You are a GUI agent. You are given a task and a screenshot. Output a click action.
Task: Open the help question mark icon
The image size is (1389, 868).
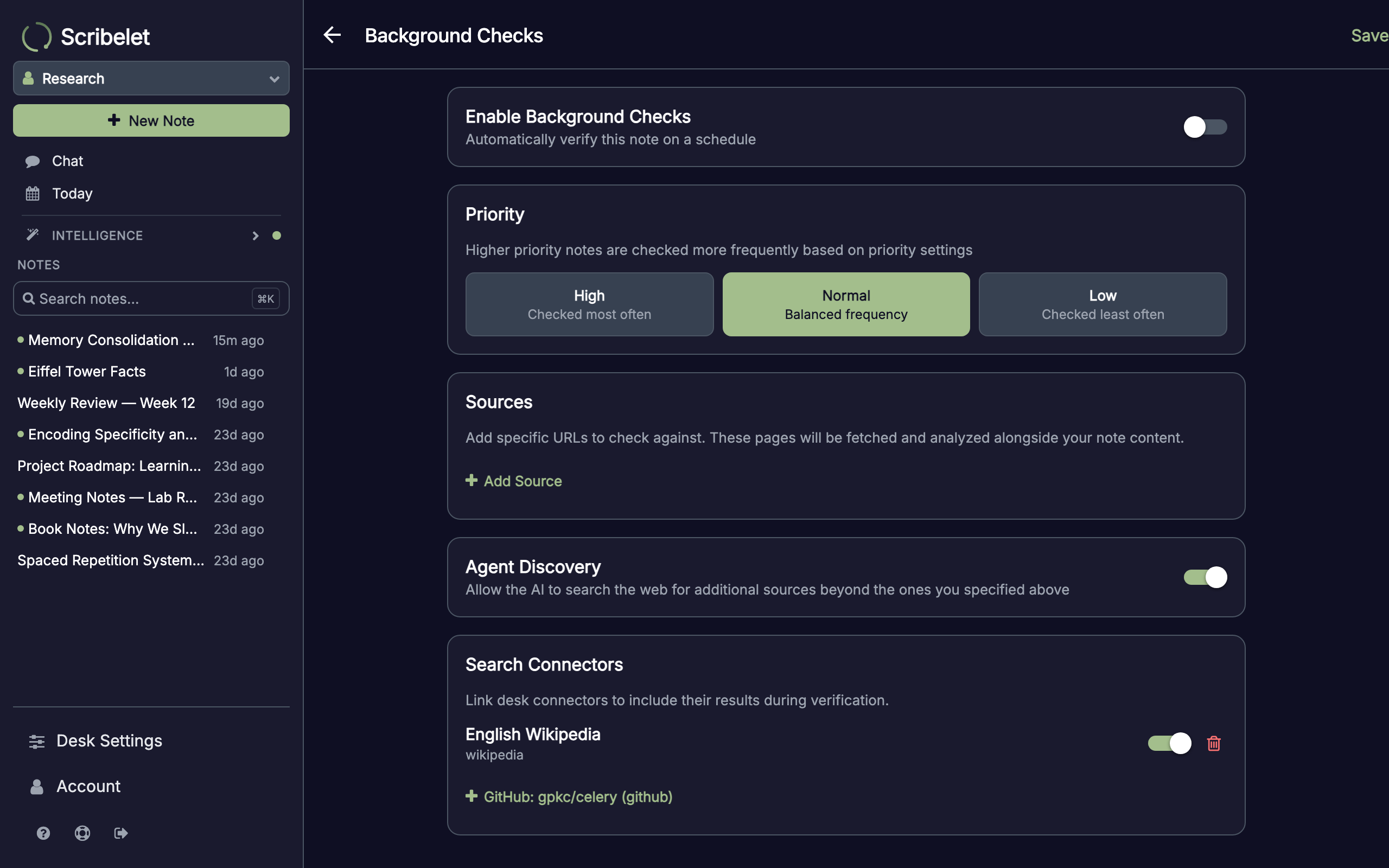pyautogui.click(x=43, y=833)
